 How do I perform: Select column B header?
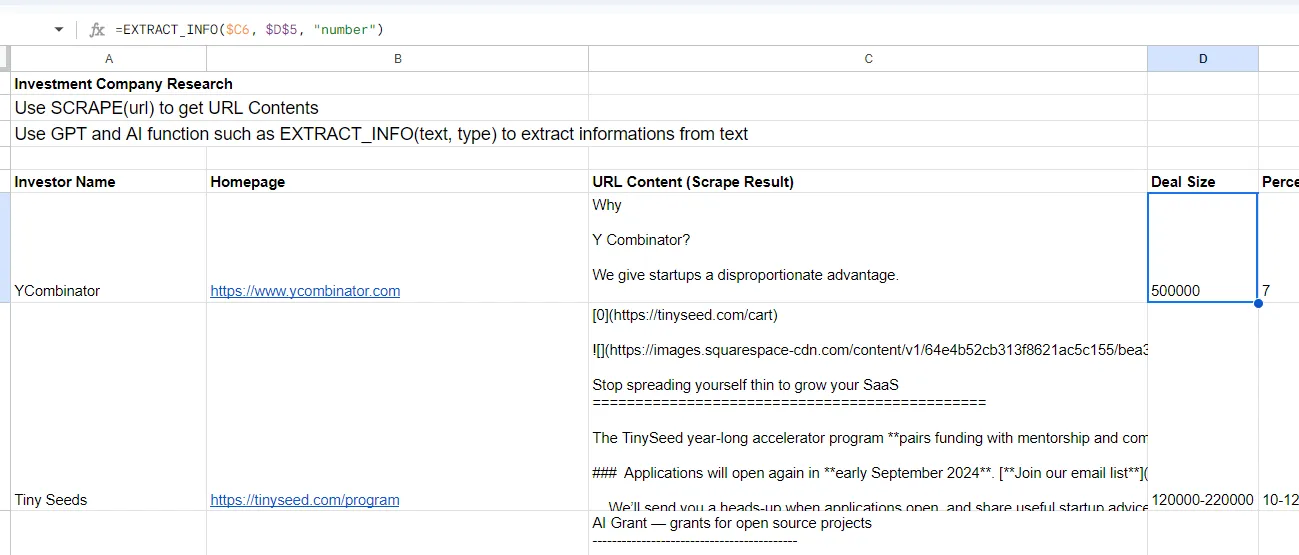tap(397, 59)
